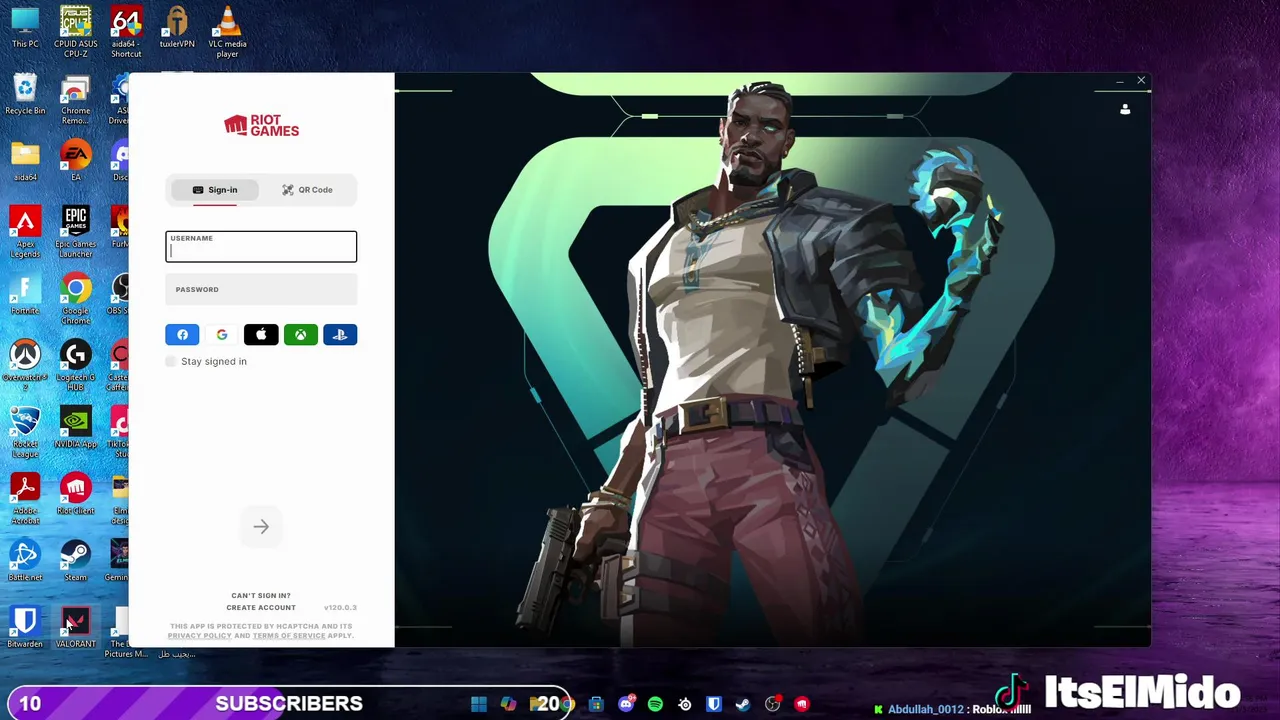Open Can't sign in link
The height and width of the screenshot is (720, 1280).
(261, 596)
